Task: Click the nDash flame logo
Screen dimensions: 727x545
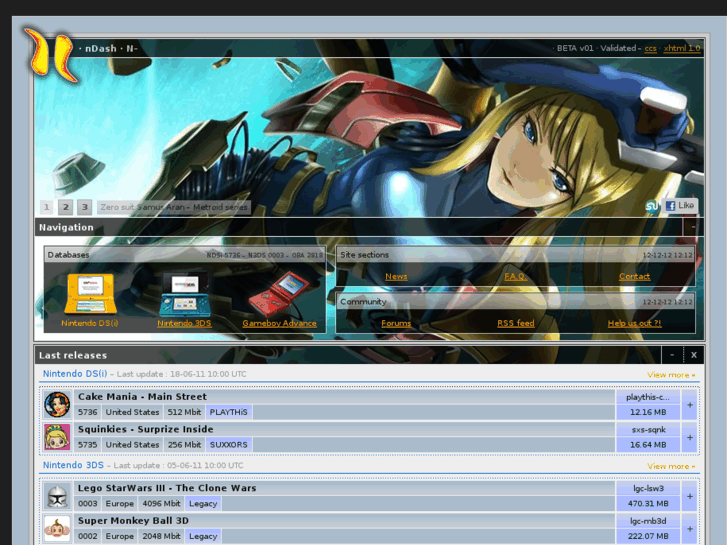Action: [50, 55]
